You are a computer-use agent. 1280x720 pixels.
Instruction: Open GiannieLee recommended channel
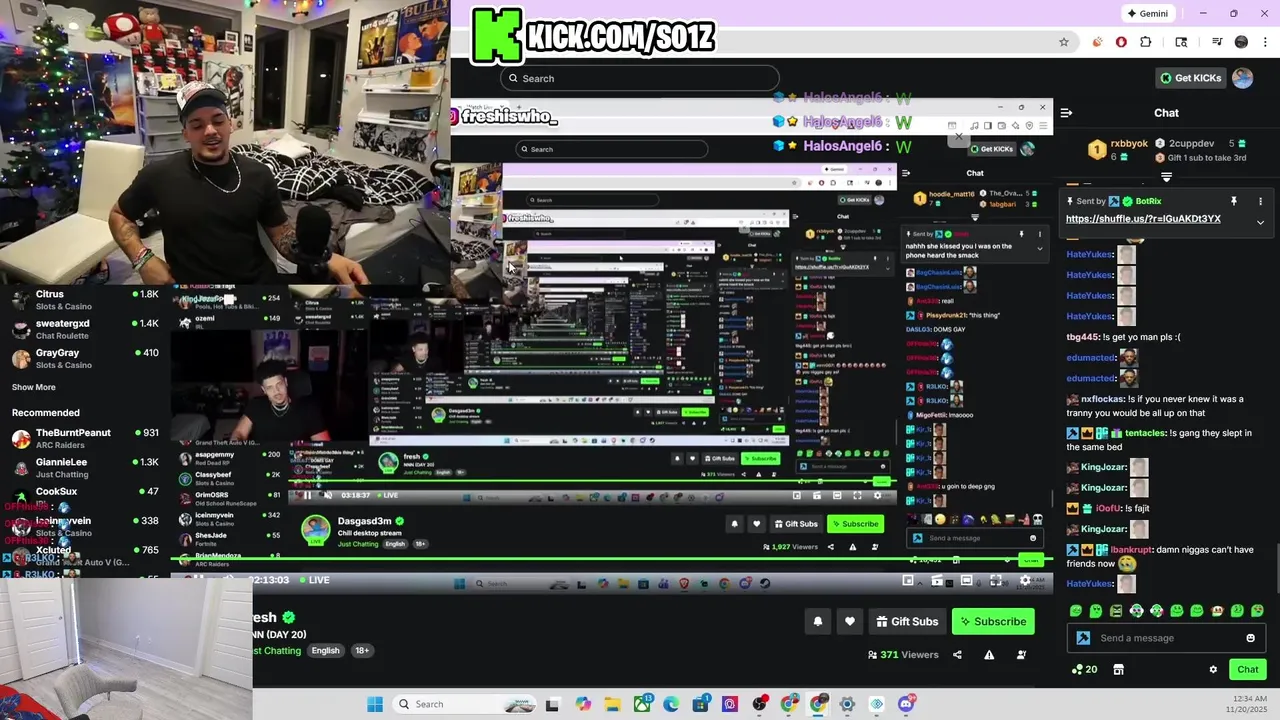85,468
